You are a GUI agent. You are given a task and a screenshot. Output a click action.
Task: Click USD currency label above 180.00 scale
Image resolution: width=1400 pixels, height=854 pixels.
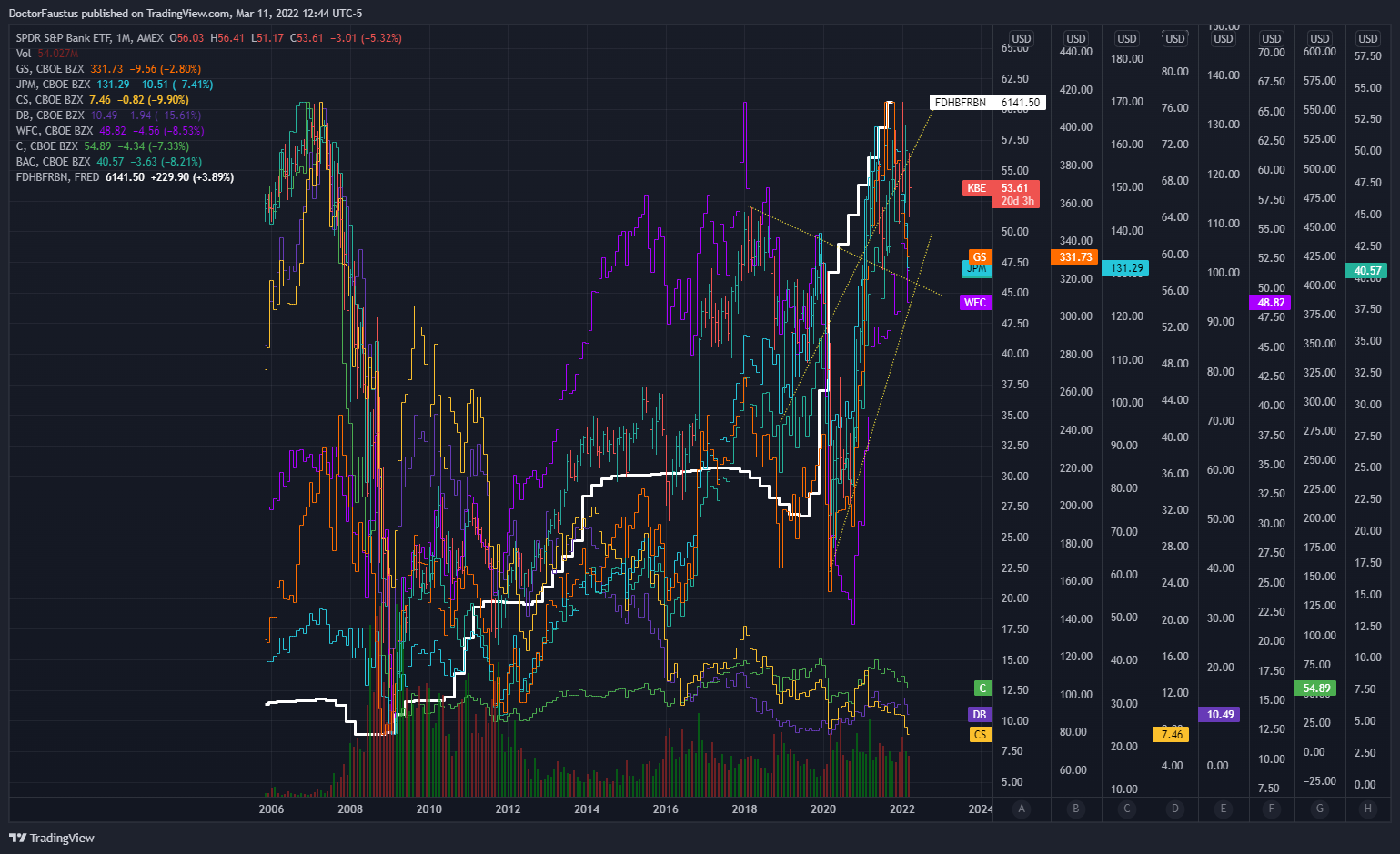[x=1127, y=39]
